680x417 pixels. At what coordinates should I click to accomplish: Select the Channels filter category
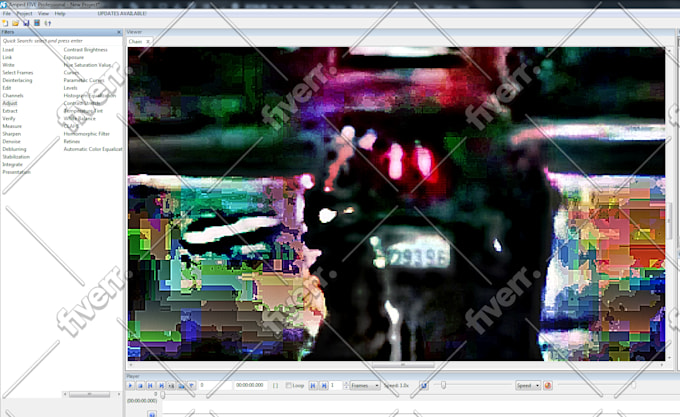click(x=13, y=95)
